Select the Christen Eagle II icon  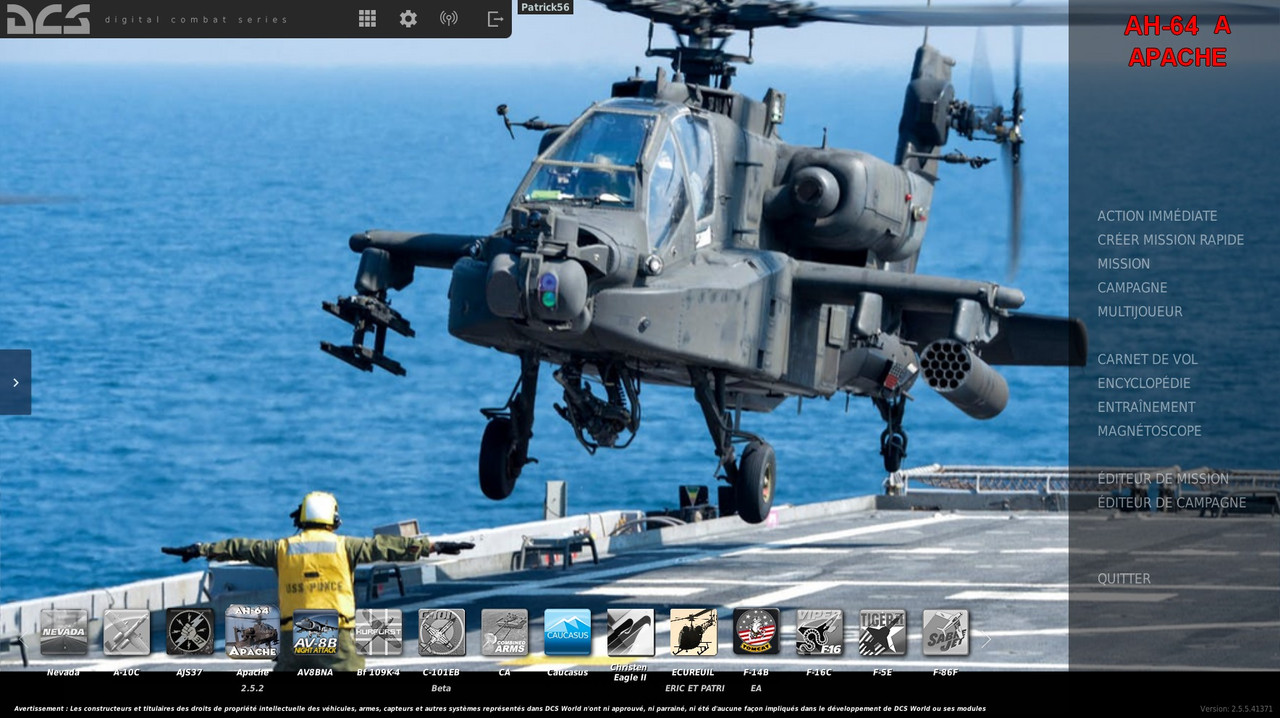click(631, 632)
